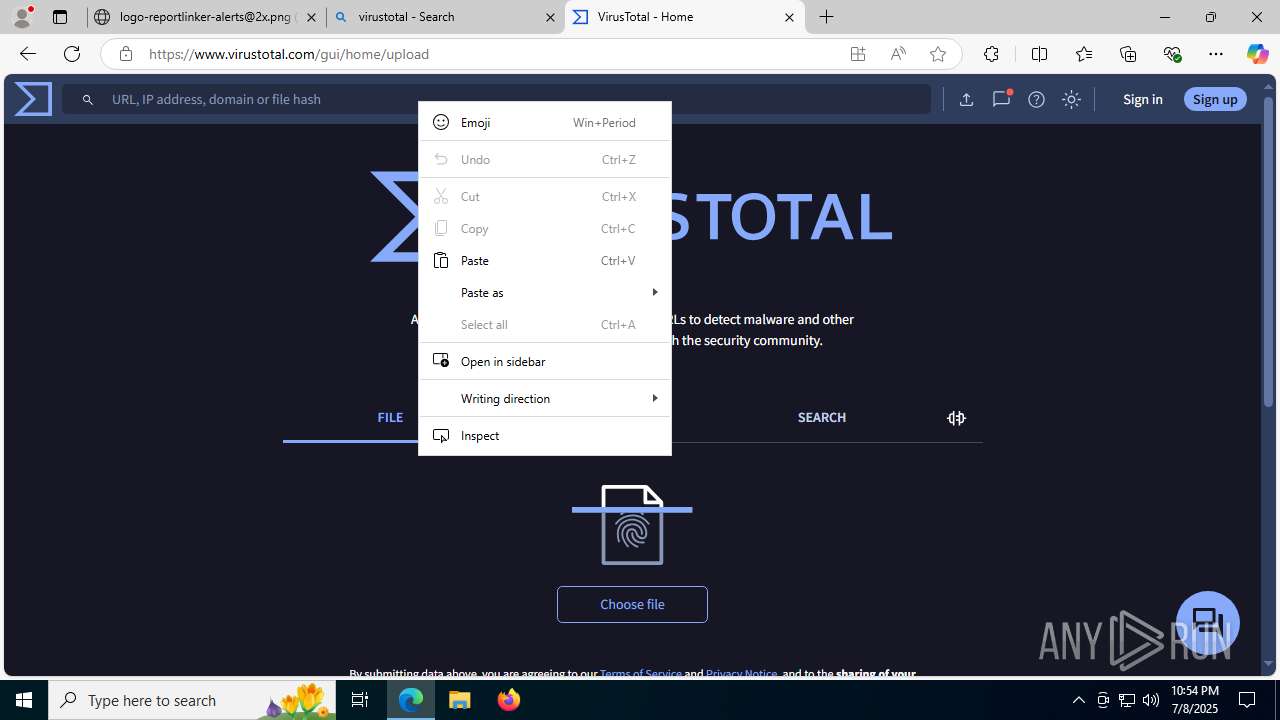This screenshot has height=720, width=1280.
Task: Open the Extensions puzzle icon
Action: [991, 54]
